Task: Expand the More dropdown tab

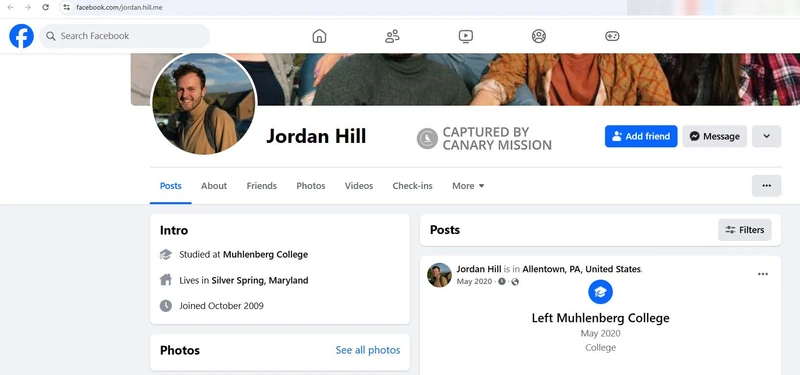Action: tap(468, 186)
